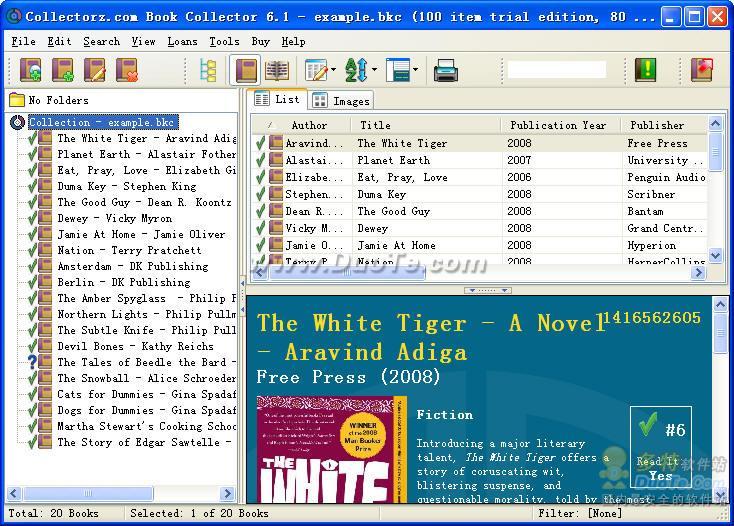Click the quick search input field
The image size is (734, 526).
(x=556, y=70)
